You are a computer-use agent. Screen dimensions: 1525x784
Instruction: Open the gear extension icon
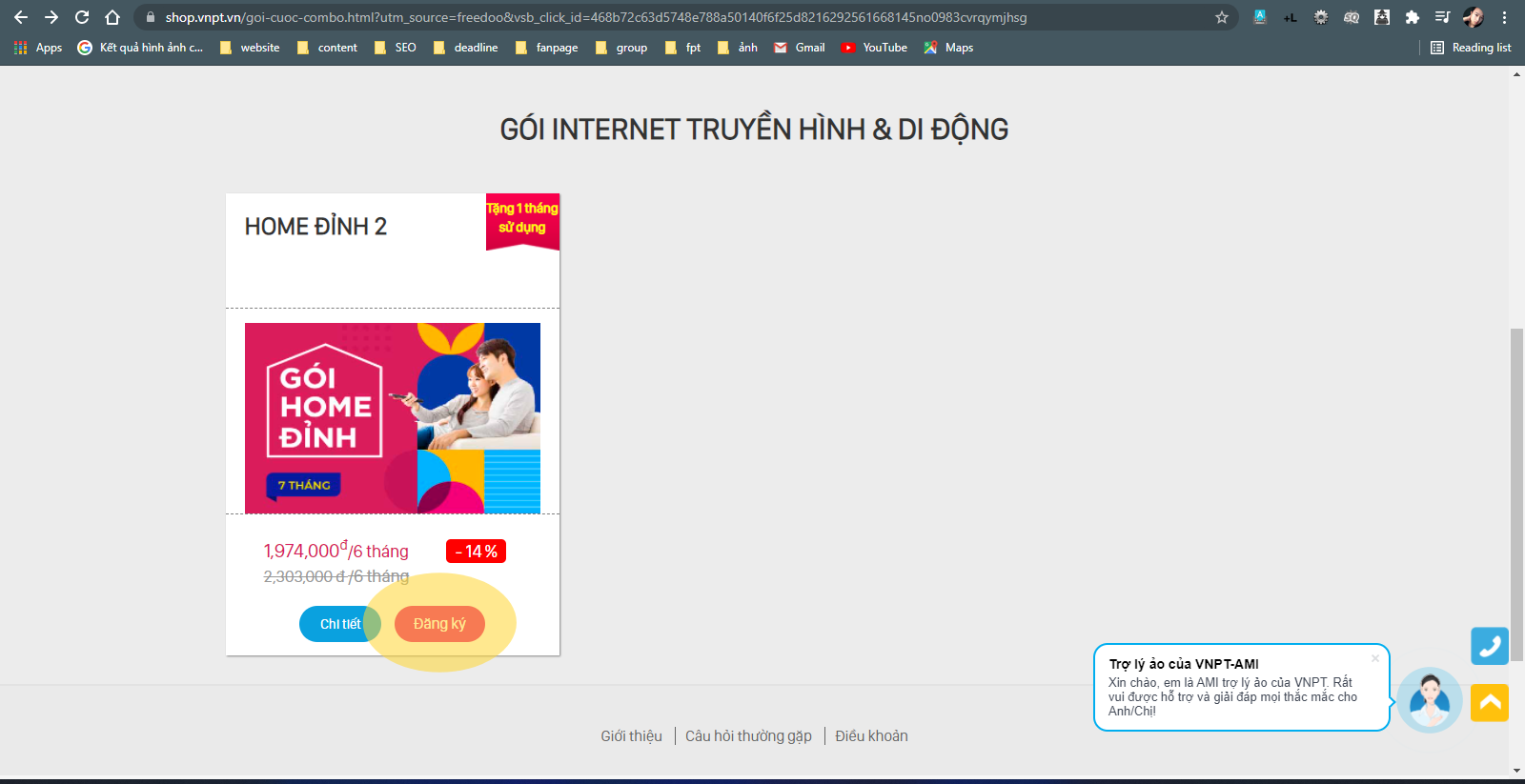click(1320, 17)
